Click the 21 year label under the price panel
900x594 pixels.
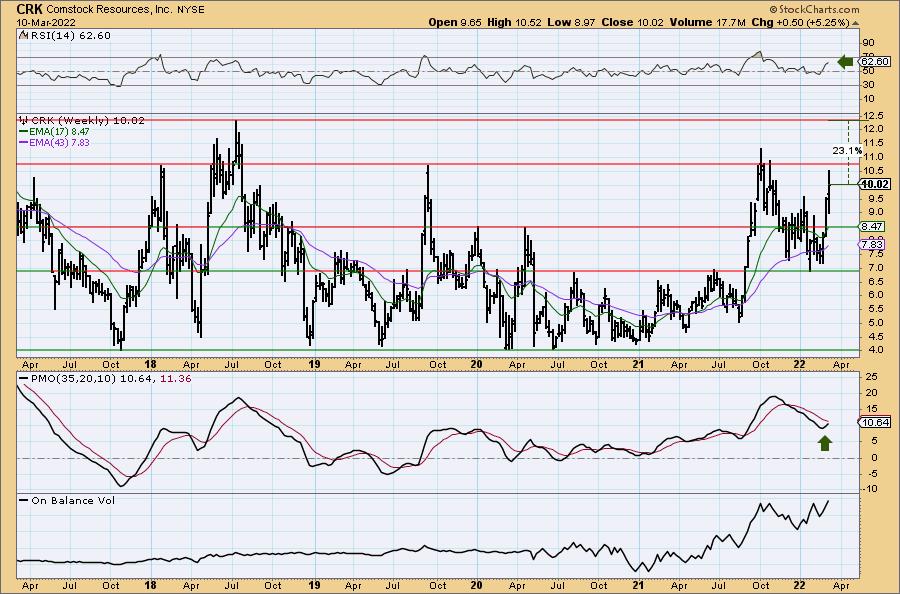[x=638, y=364]
